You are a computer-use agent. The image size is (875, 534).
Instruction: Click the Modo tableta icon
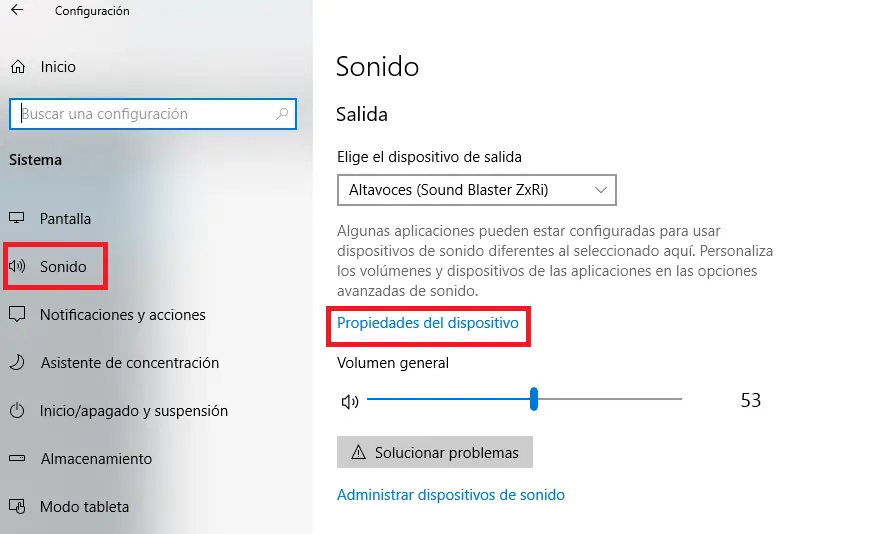tap(17, 507)
